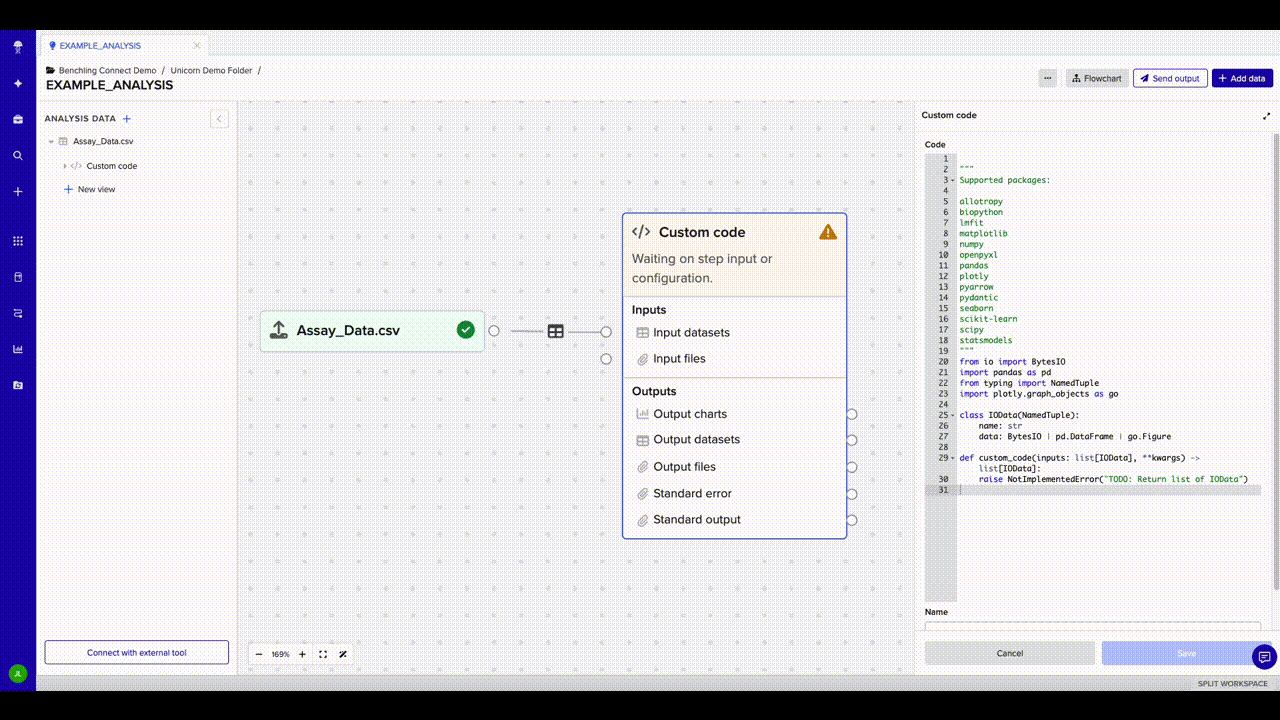Click the Output datasets connection port
Image resolution: width=1280 pixels, height=720 pixels.
852,440
